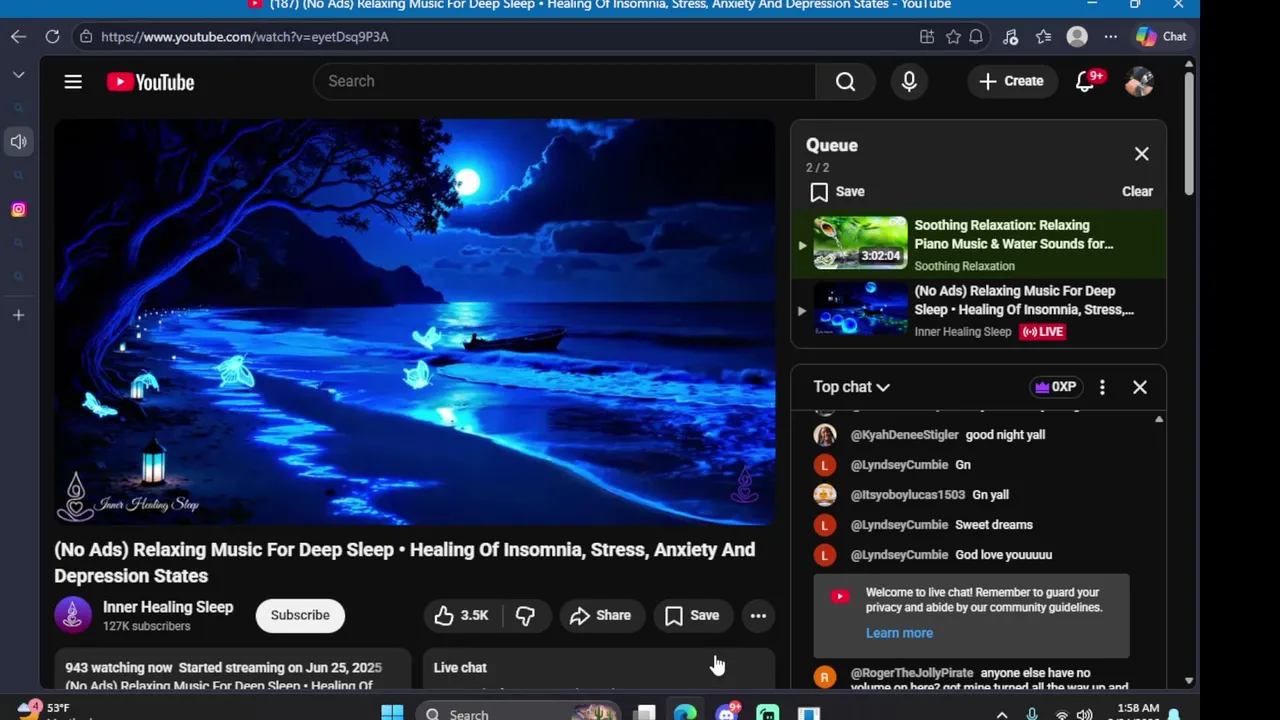Select @KyahDeneeStigler chat username

pos(904,435)
